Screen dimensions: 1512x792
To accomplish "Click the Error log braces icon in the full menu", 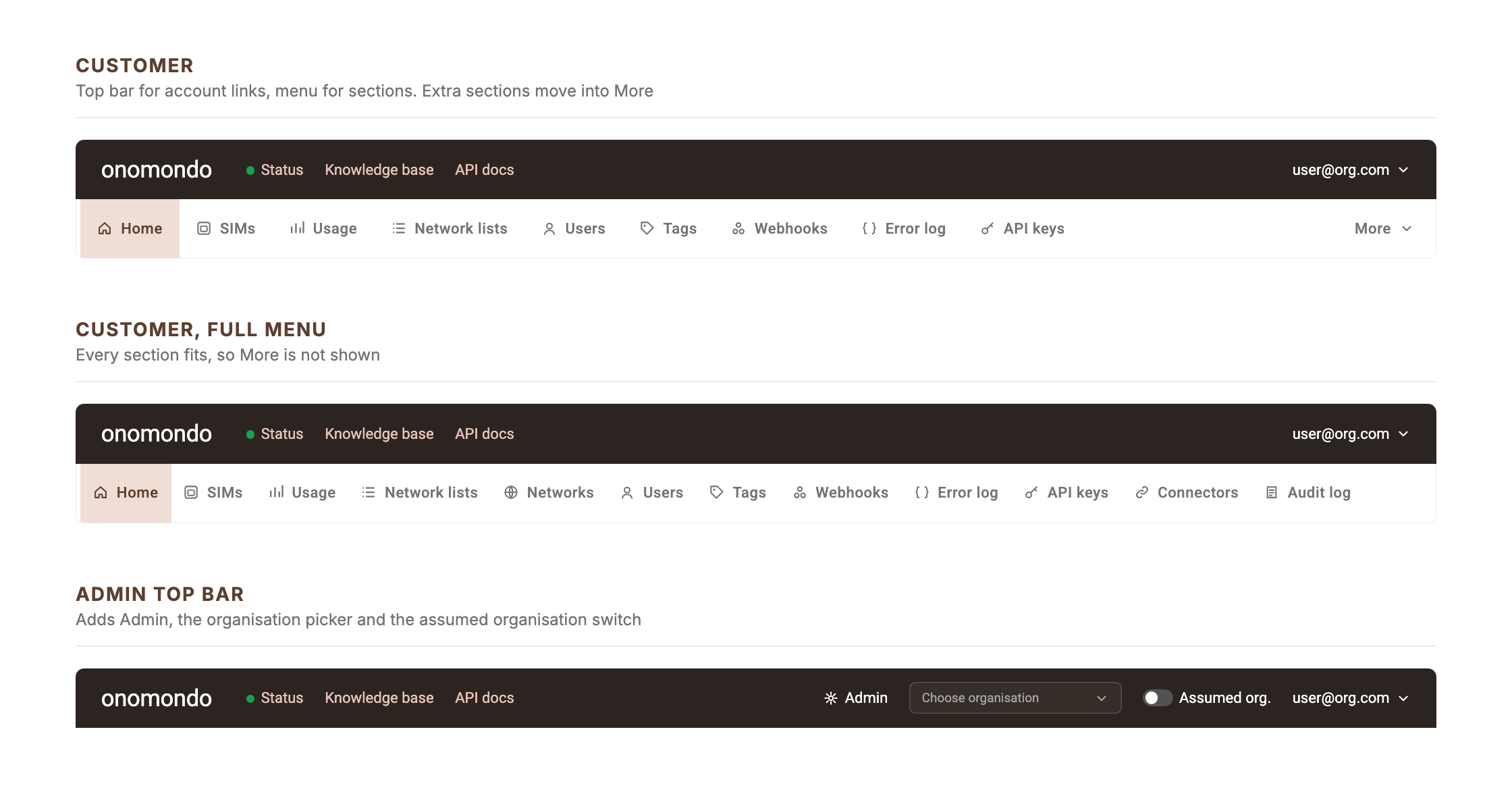I will coord(922,493).
